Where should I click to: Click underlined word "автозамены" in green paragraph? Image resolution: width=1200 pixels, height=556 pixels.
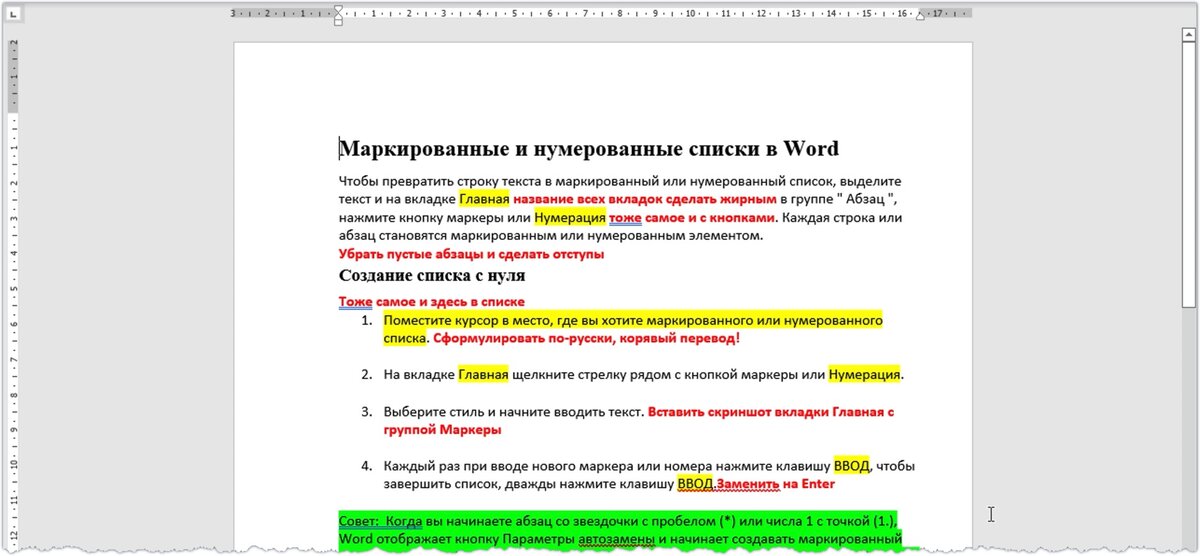pyautogui.click(x=616, y=539)
